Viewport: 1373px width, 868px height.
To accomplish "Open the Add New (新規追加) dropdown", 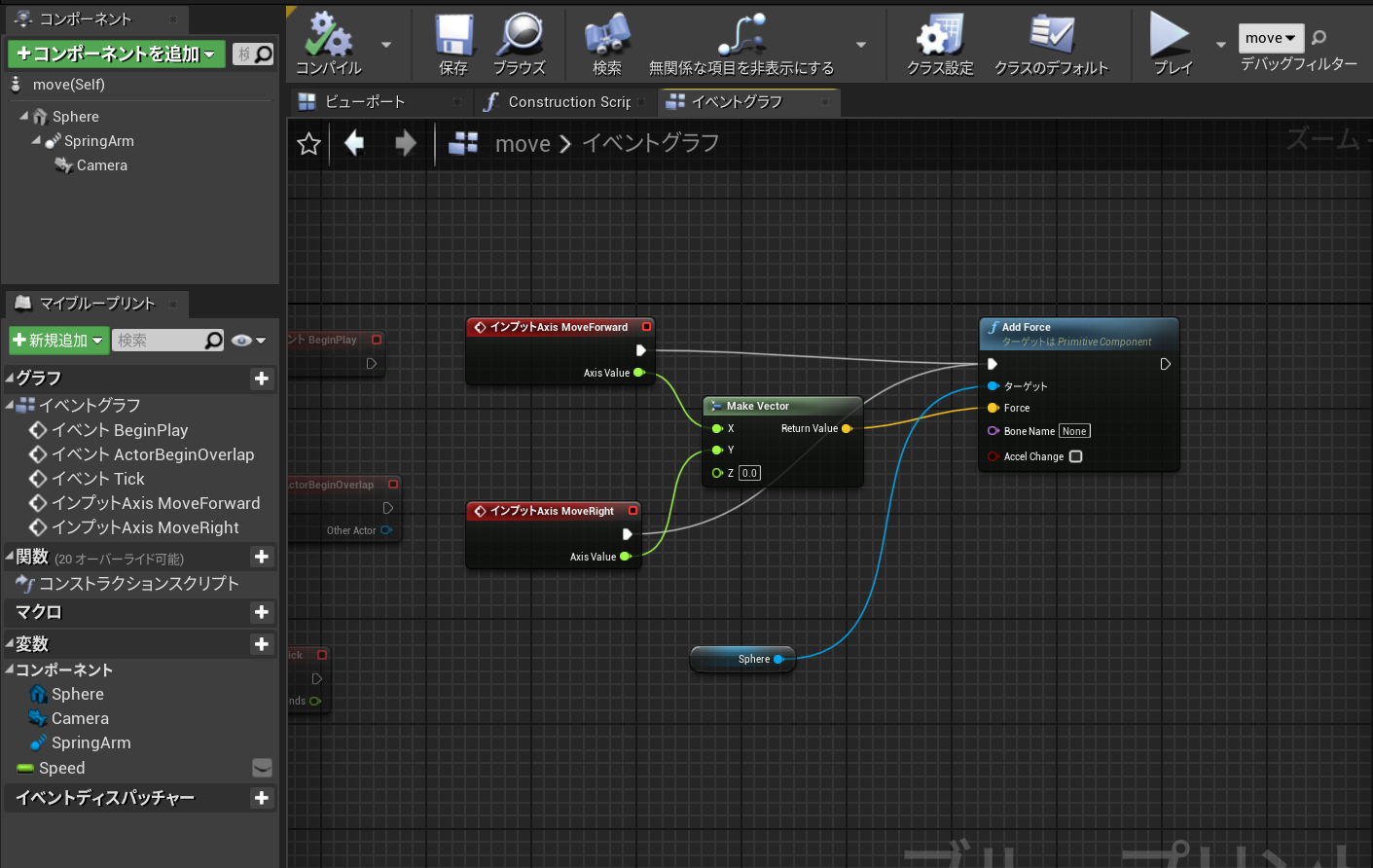I will coord(58,340).
